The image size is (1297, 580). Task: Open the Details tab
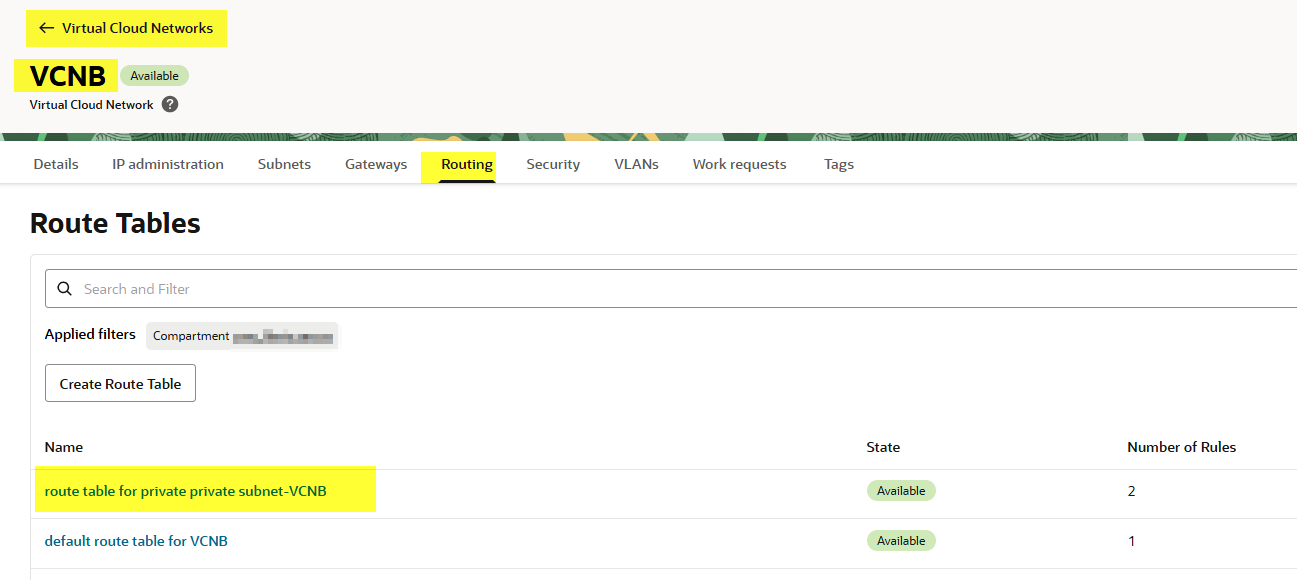click(x=56, y=164)
